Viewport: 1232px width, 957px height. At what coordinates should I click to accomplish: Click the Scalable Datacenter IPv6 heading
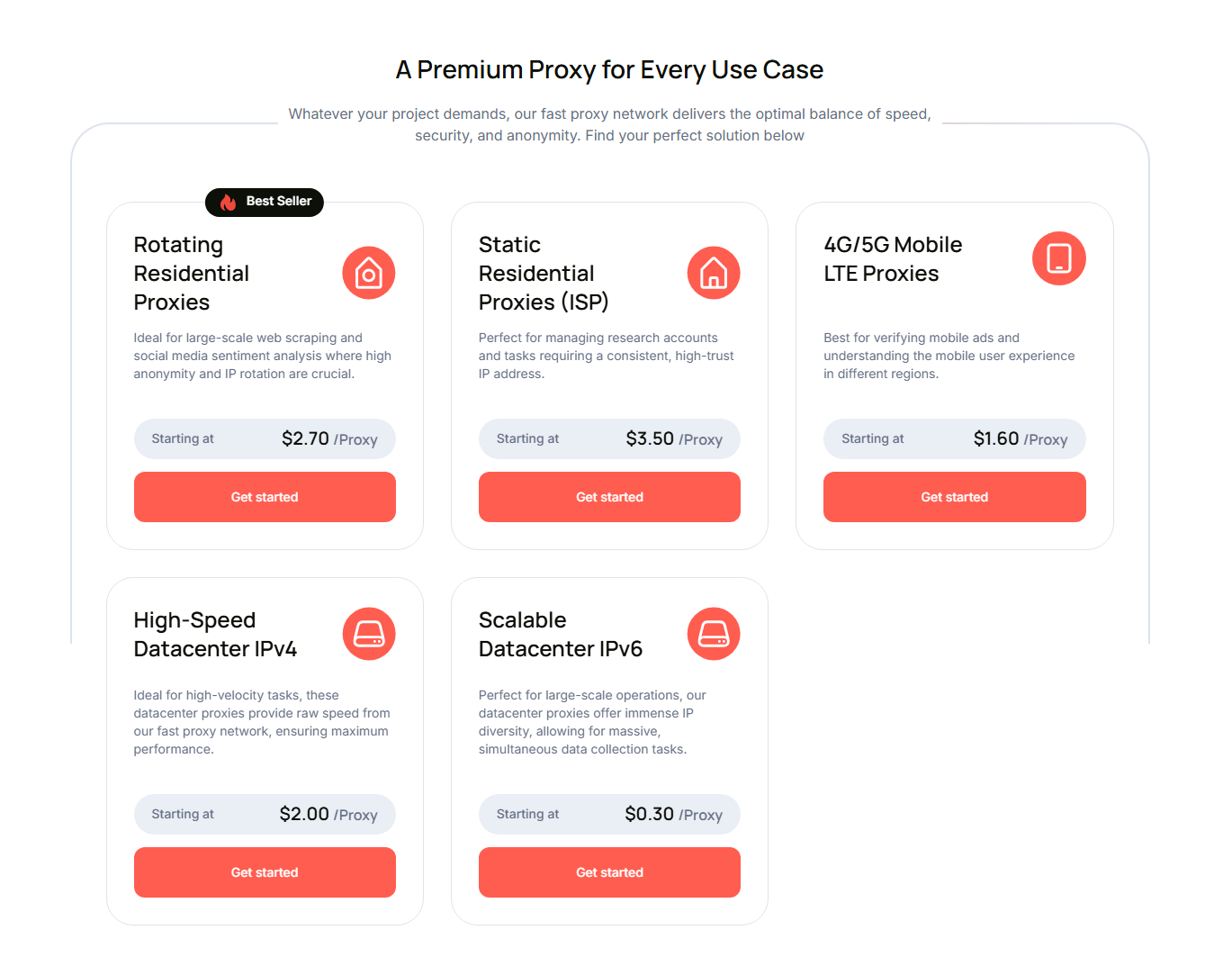pyautogui.click(x=561, y=635)
